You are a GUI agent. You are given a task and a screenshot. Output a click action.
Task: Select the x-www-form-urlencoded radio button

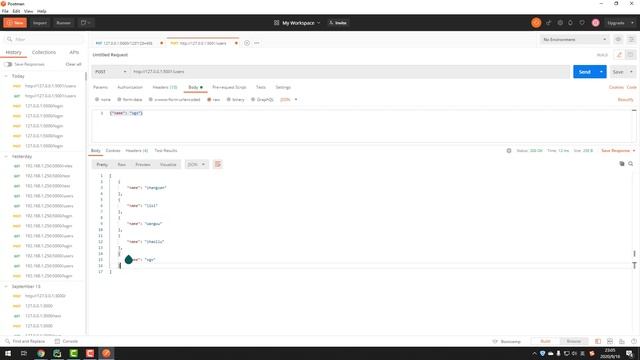pyautogui.click(x=151, y=100)
